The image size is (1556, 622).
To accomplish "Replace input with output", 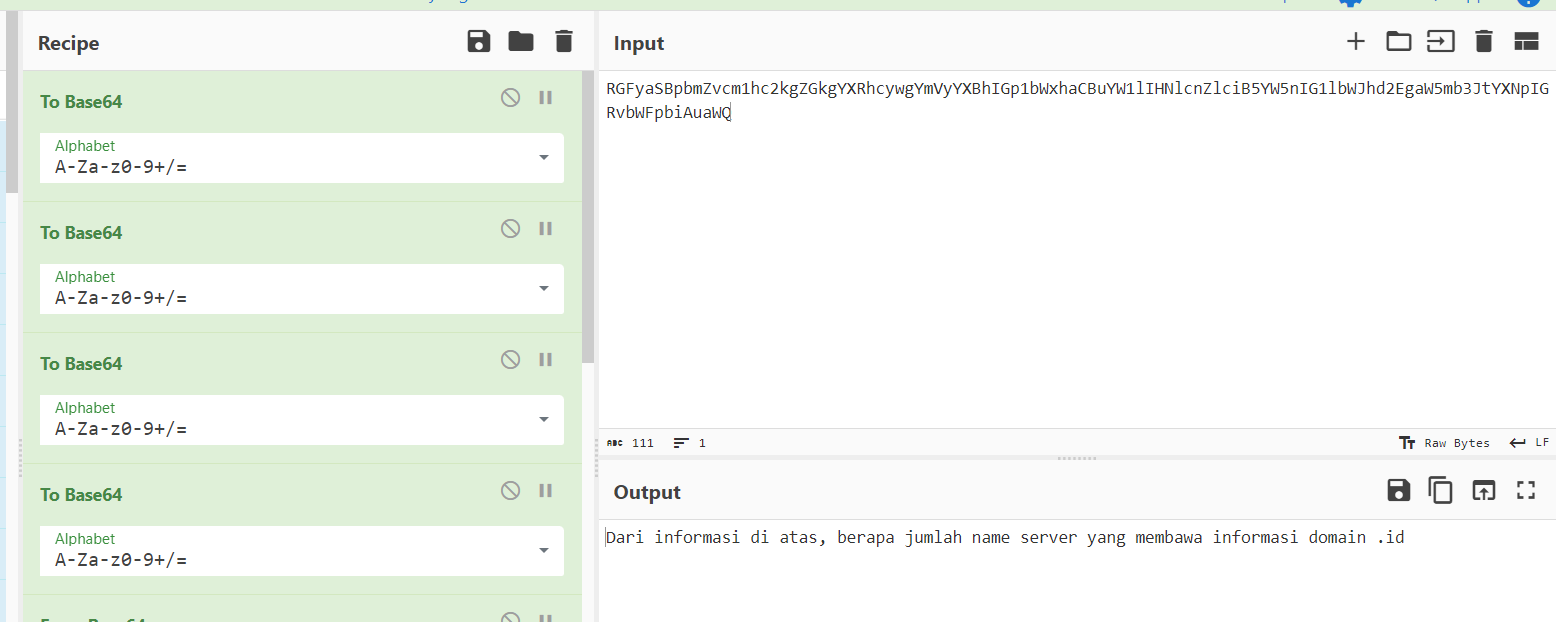I will click(x=1483, y=490).
